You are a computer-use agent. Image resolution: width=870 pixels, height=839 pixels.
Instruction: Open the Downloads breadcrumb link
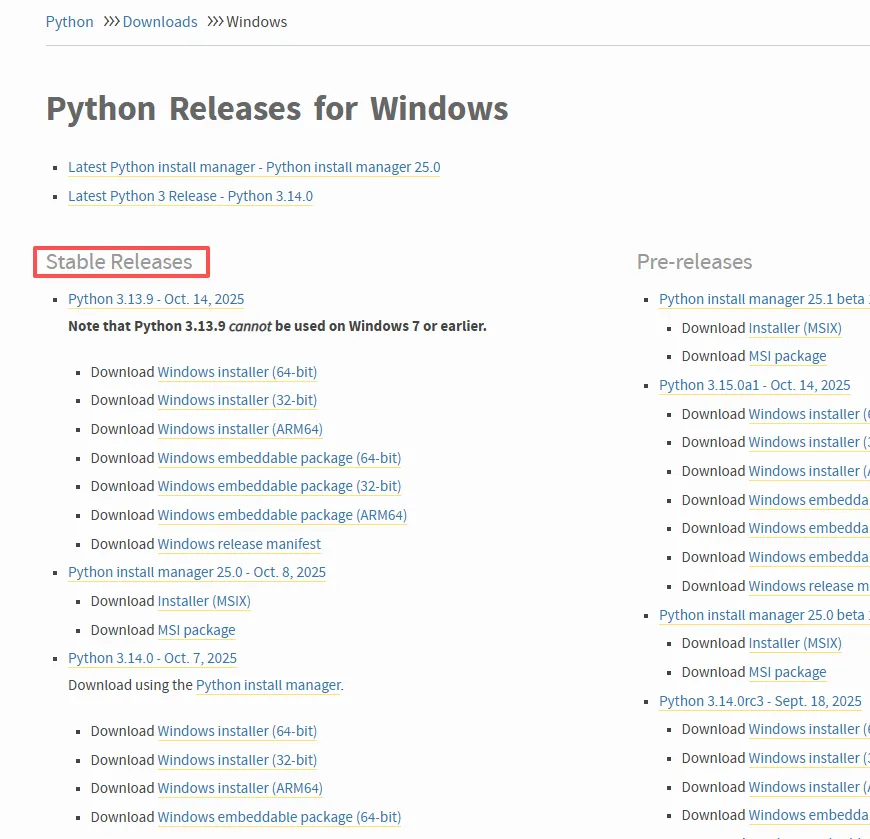pos(160,22)
